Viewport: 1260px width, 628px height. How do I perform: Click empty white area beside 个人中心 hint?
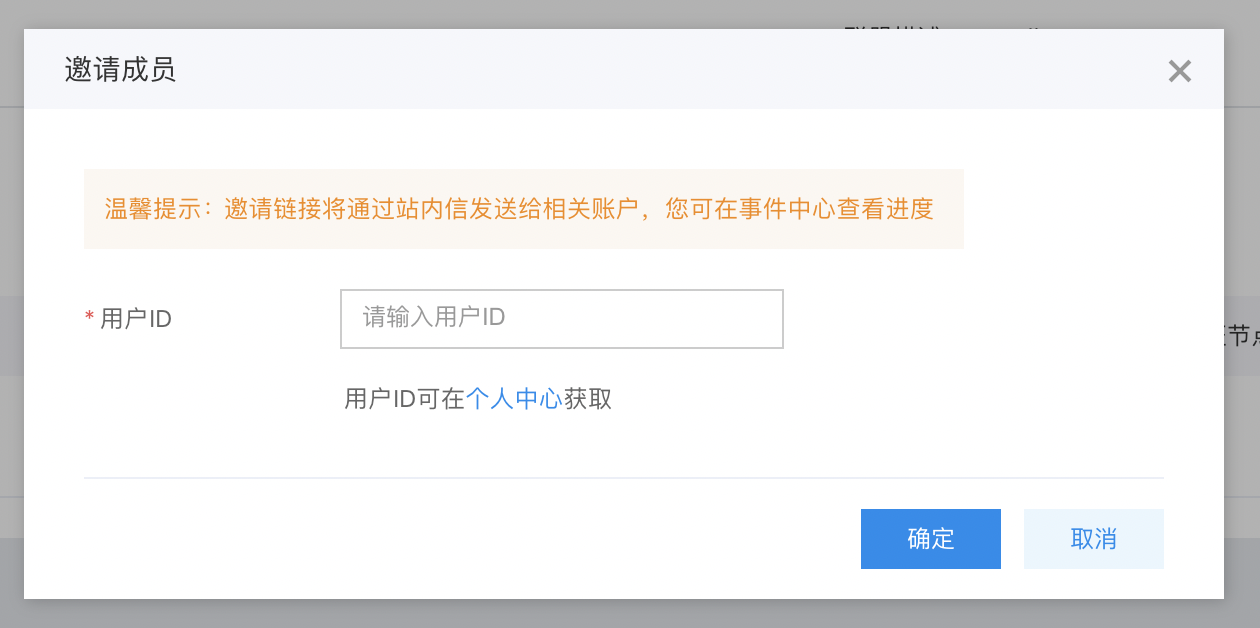(x=880, y=399)
